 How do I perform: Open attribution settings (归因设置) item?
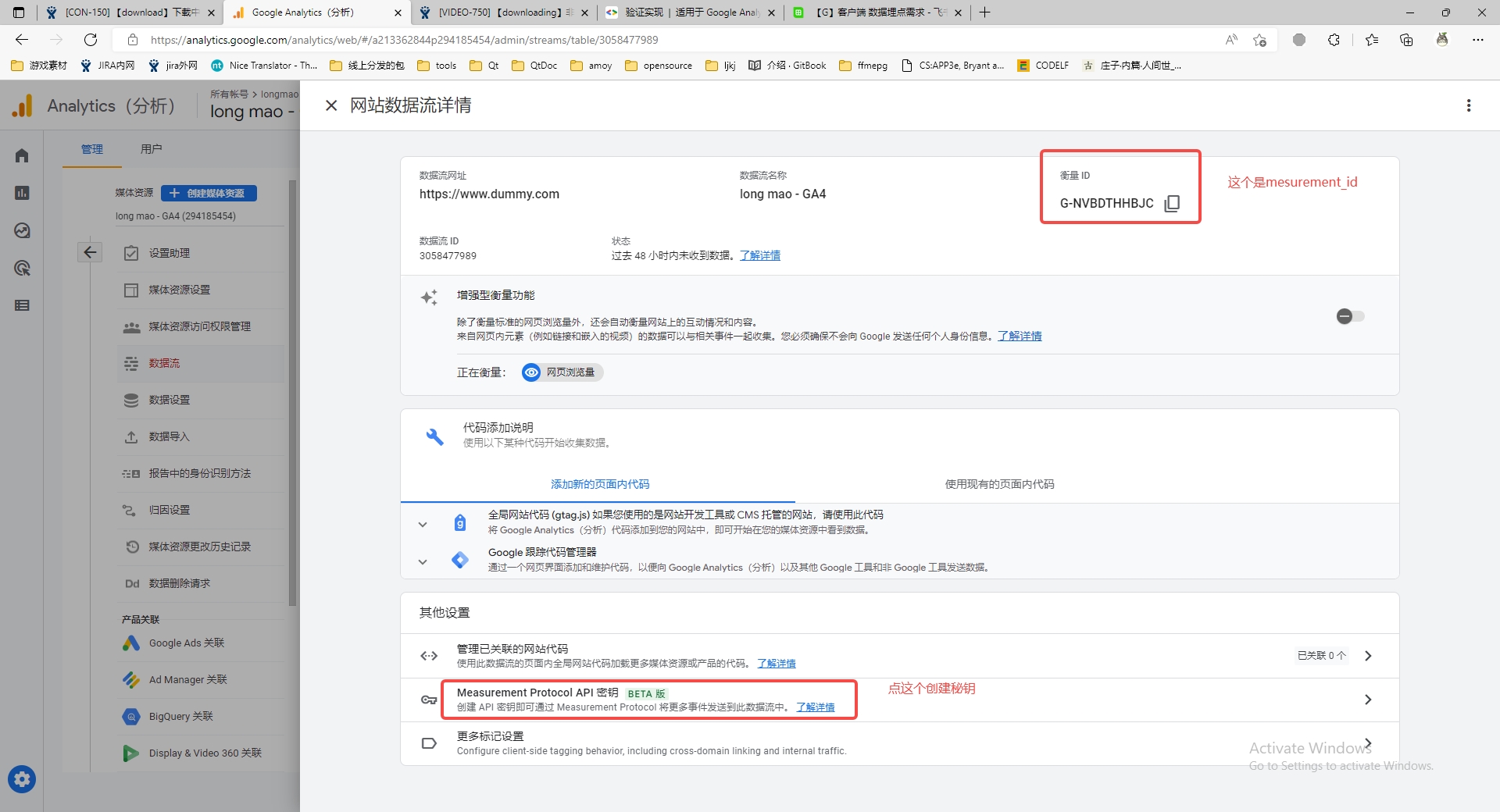point(201,510)
